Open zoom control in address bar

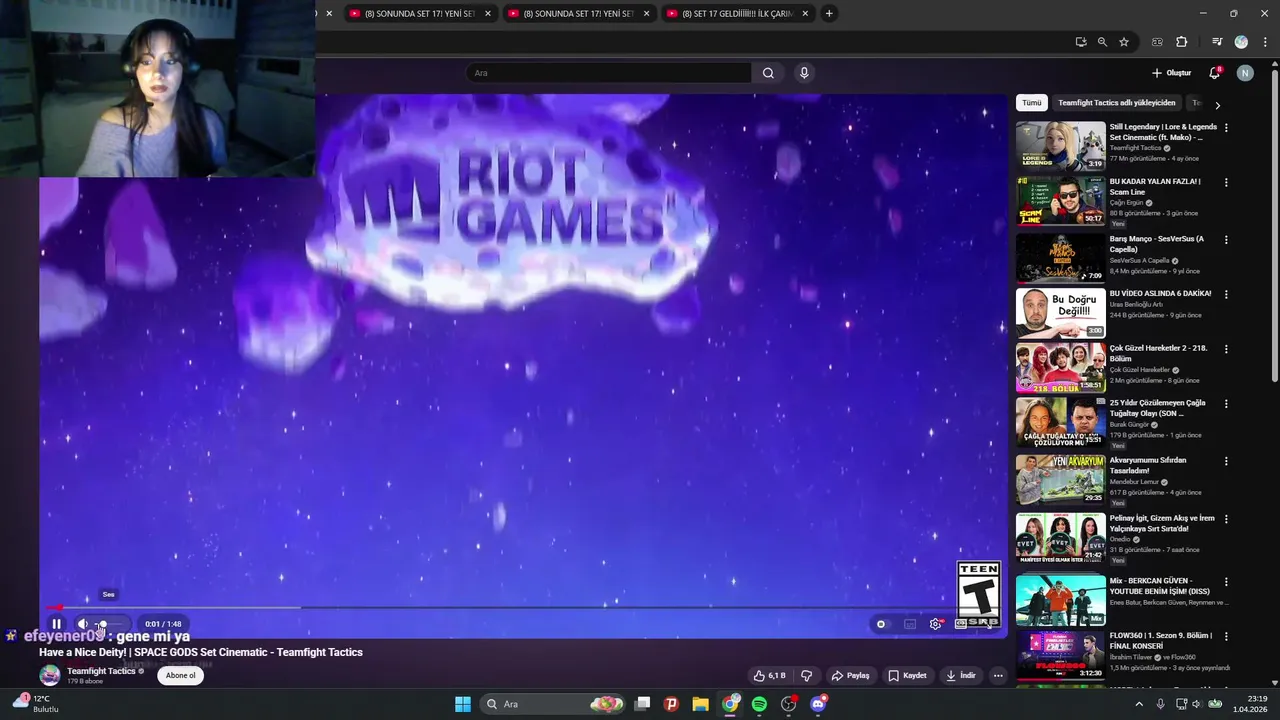[1102, 42]
